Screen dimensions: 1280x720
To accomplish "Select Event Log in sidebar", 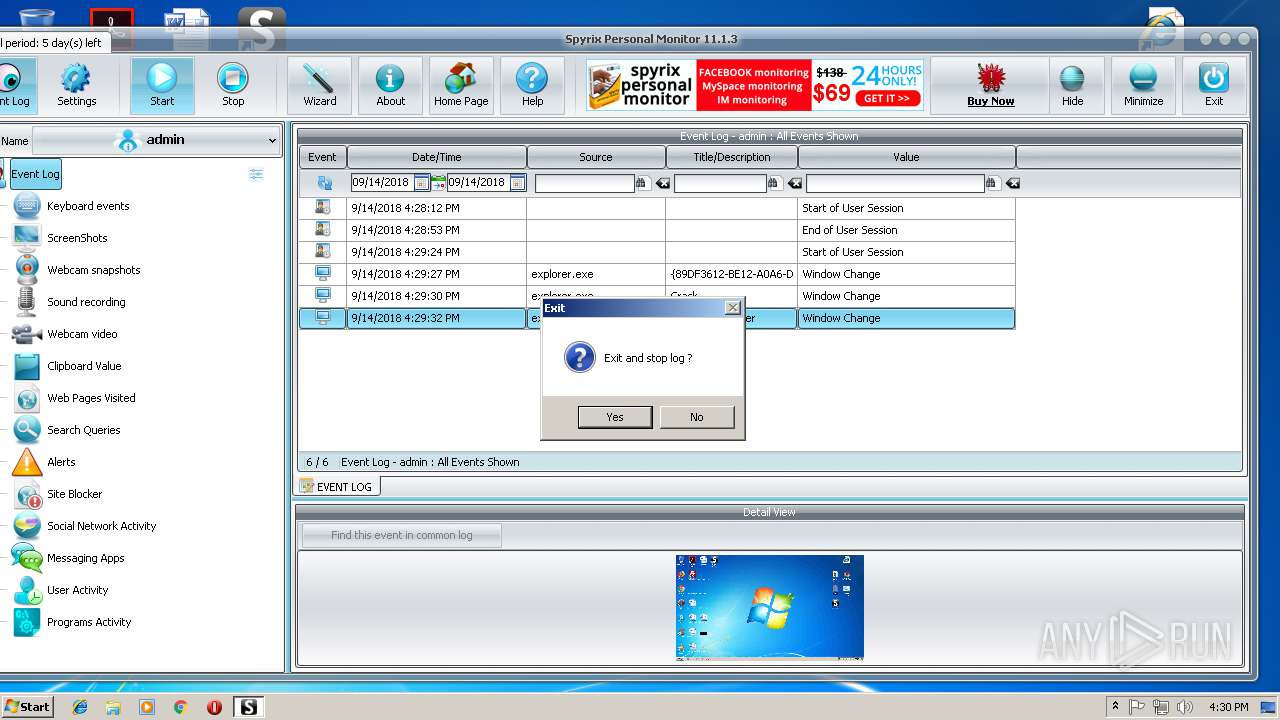I will 35,174.
